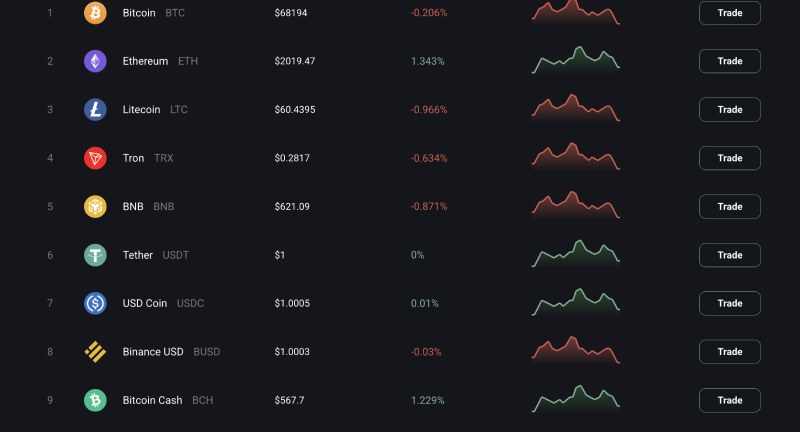Click USD Coin's sparkline chart
The height and width of the screenshot is (432, 800).
click(575, 301)
